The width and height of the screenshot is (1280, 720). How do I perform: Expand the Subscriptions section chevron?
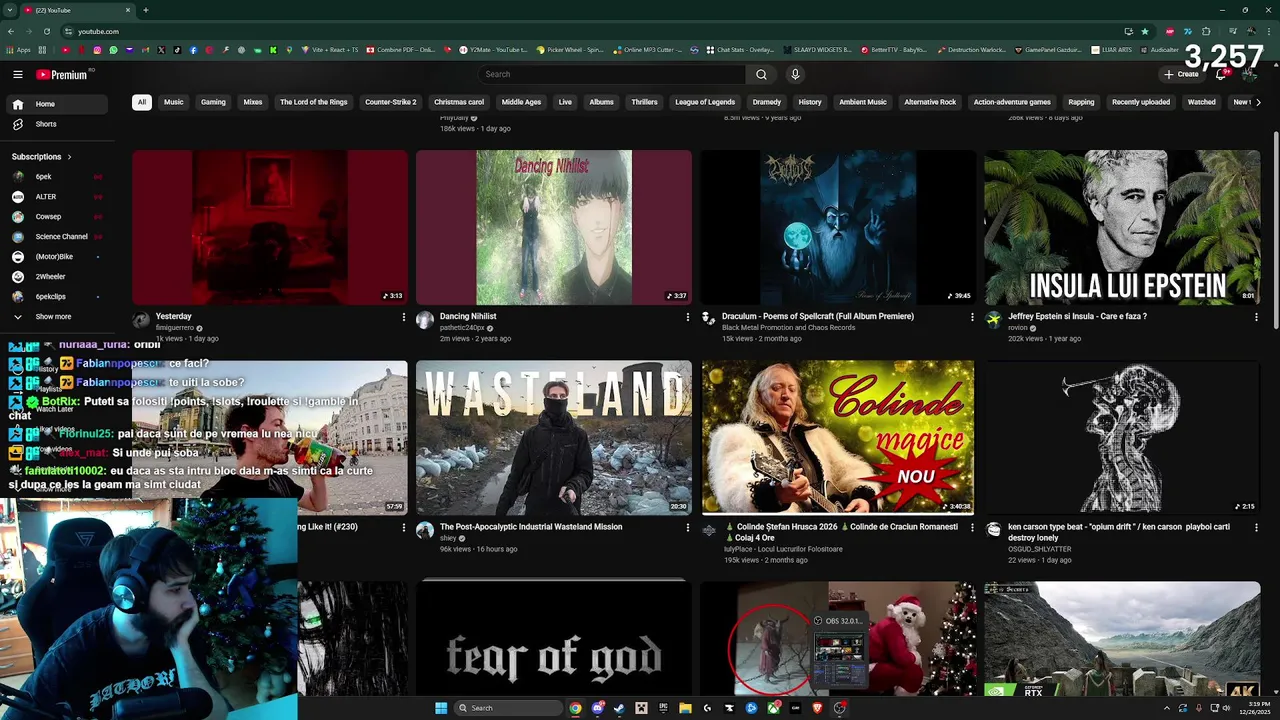point(69,157)
